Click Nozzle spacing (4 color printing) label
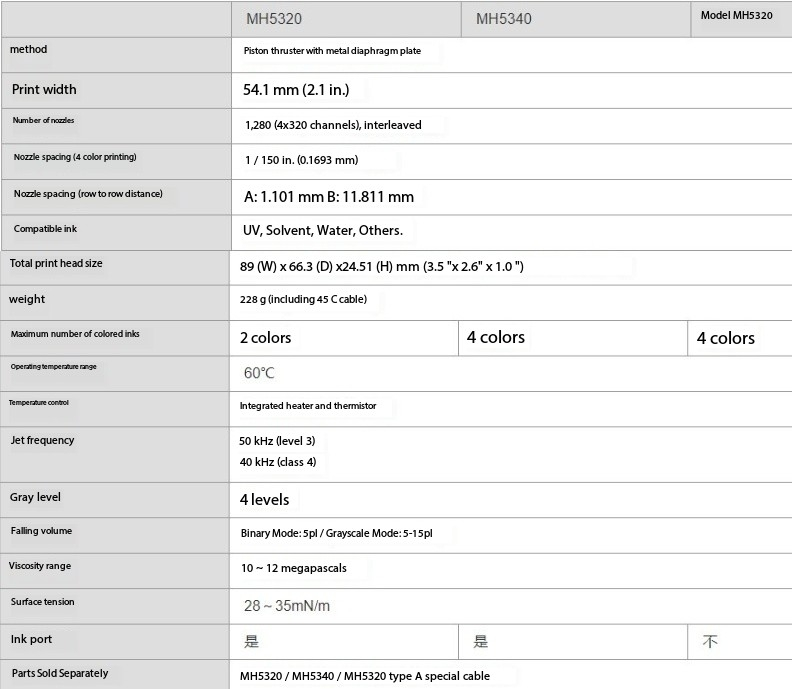 75,157
